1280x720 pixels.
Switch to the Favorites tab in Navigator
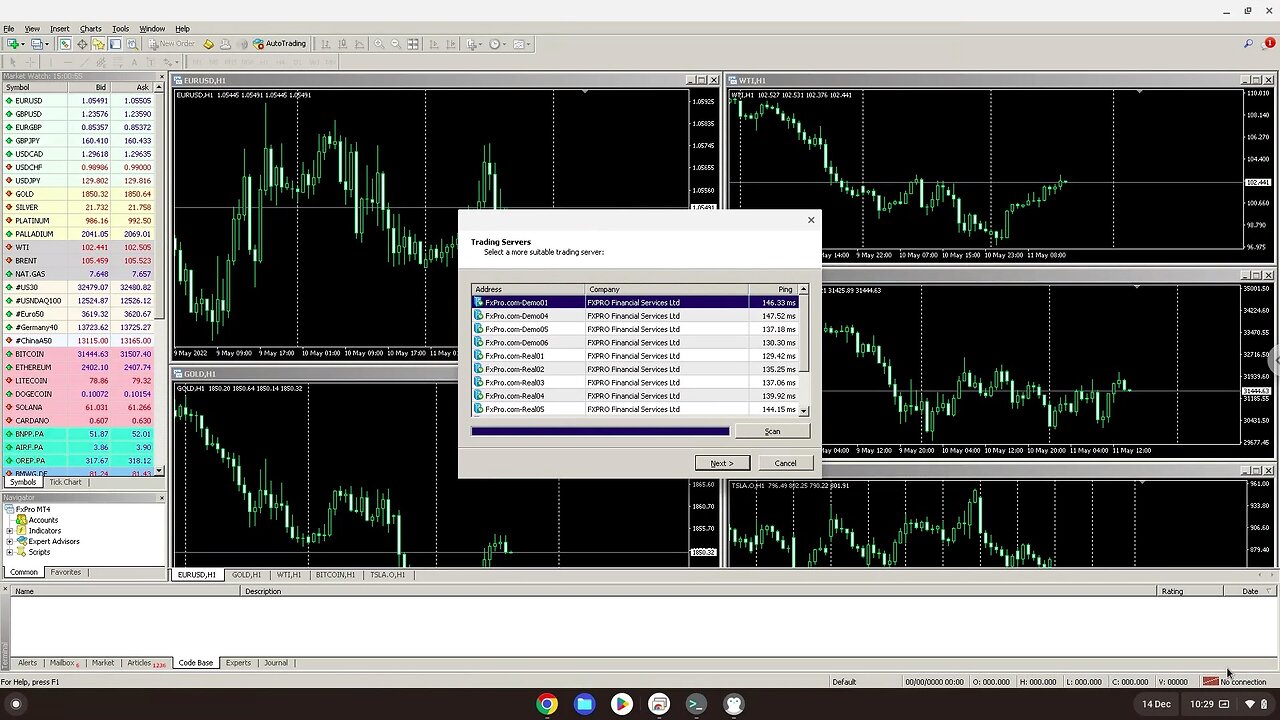pyautogui.click(x=66, y=572)
